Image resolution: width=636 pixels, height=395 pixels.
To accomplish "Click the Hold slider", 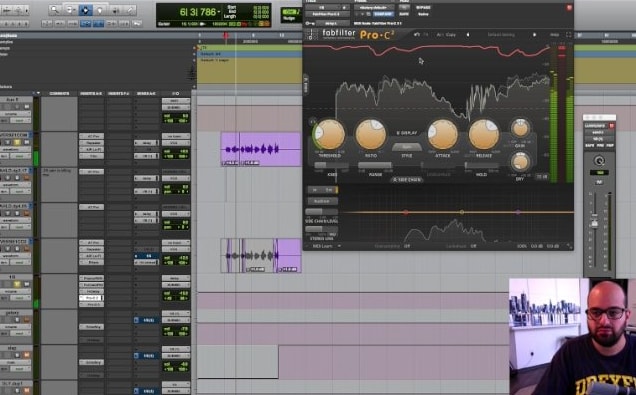I will click(481, 166).
